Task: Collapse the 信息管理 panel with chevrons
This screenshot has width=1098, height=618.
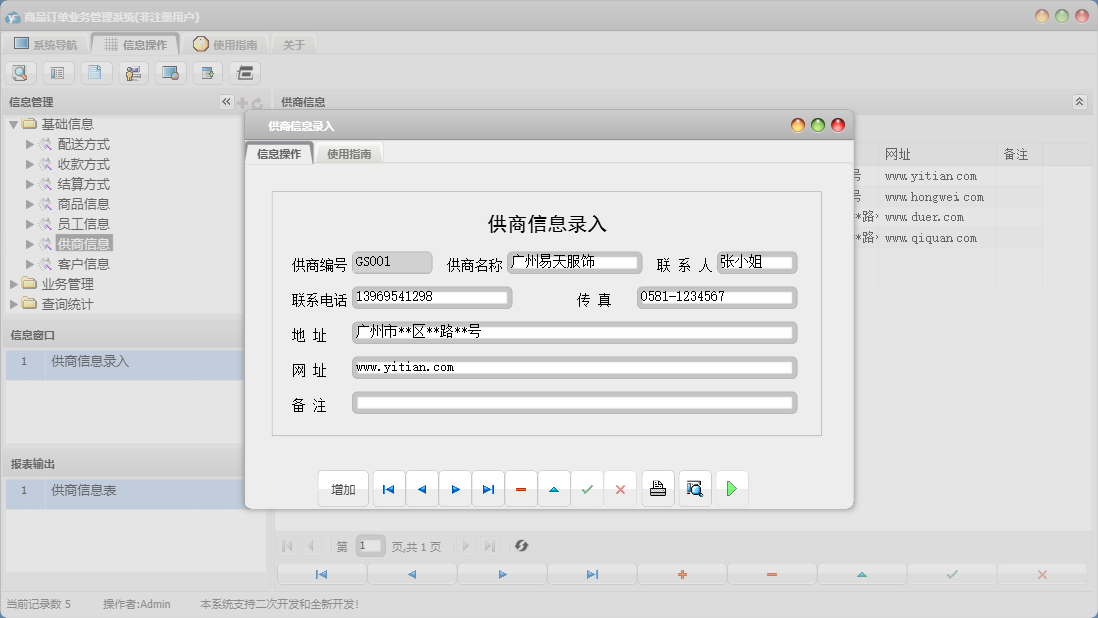Action: [226, 101]
